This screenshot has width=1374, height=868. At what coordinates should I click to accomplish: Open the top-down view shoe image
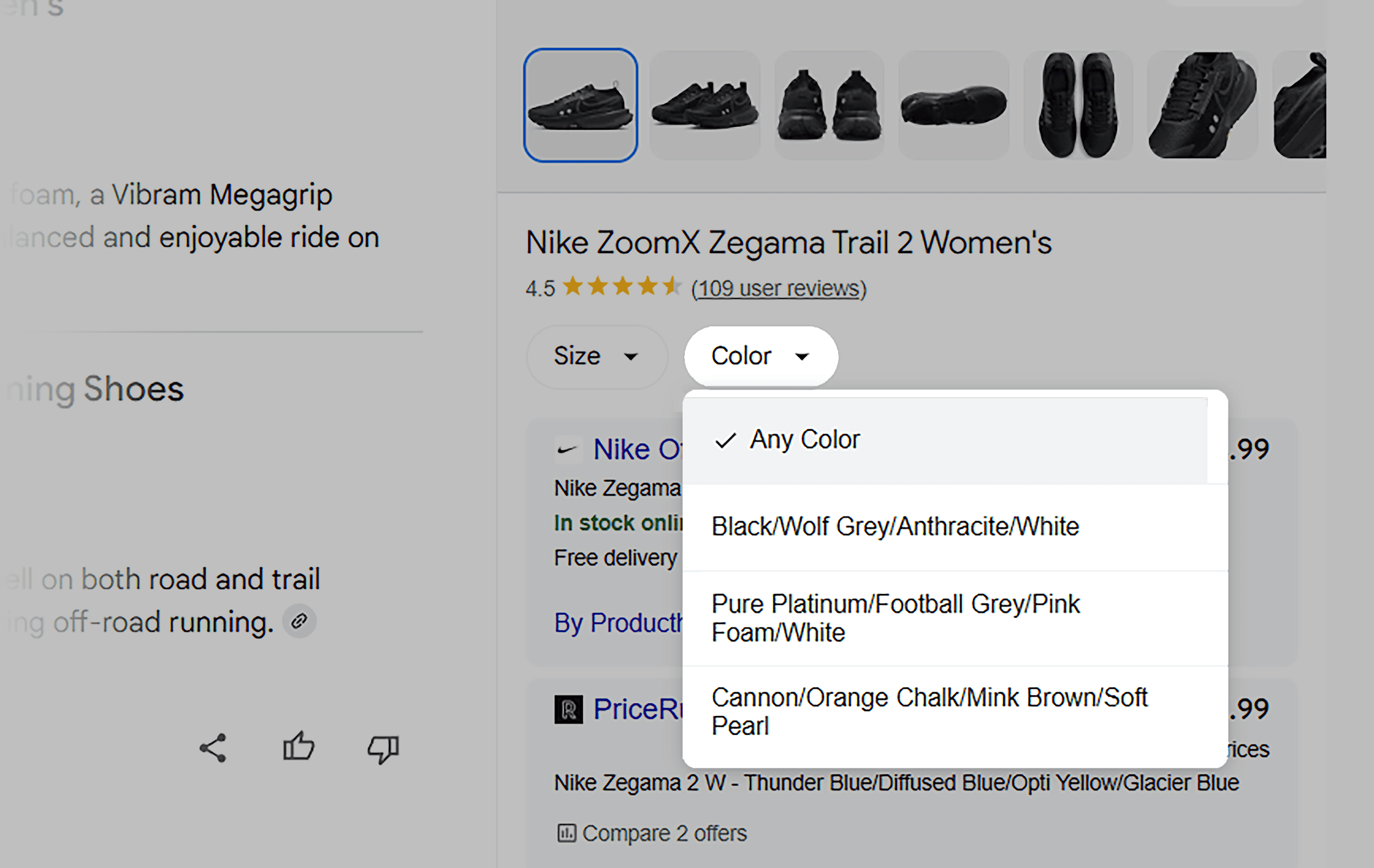click(1077, 105)
